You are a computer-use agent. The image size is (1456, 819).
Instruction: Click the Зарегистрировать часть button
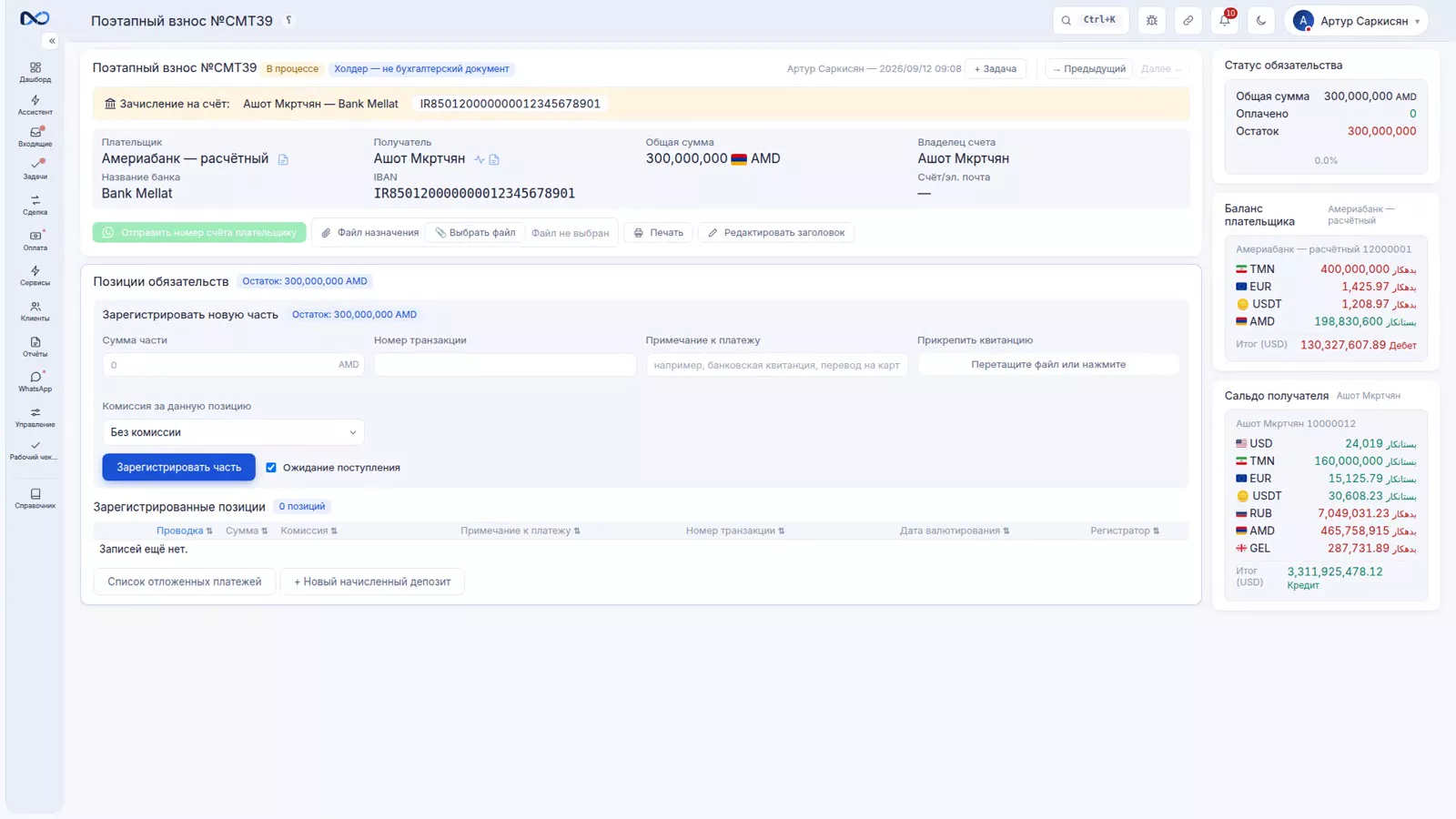[x=178, y=467]
